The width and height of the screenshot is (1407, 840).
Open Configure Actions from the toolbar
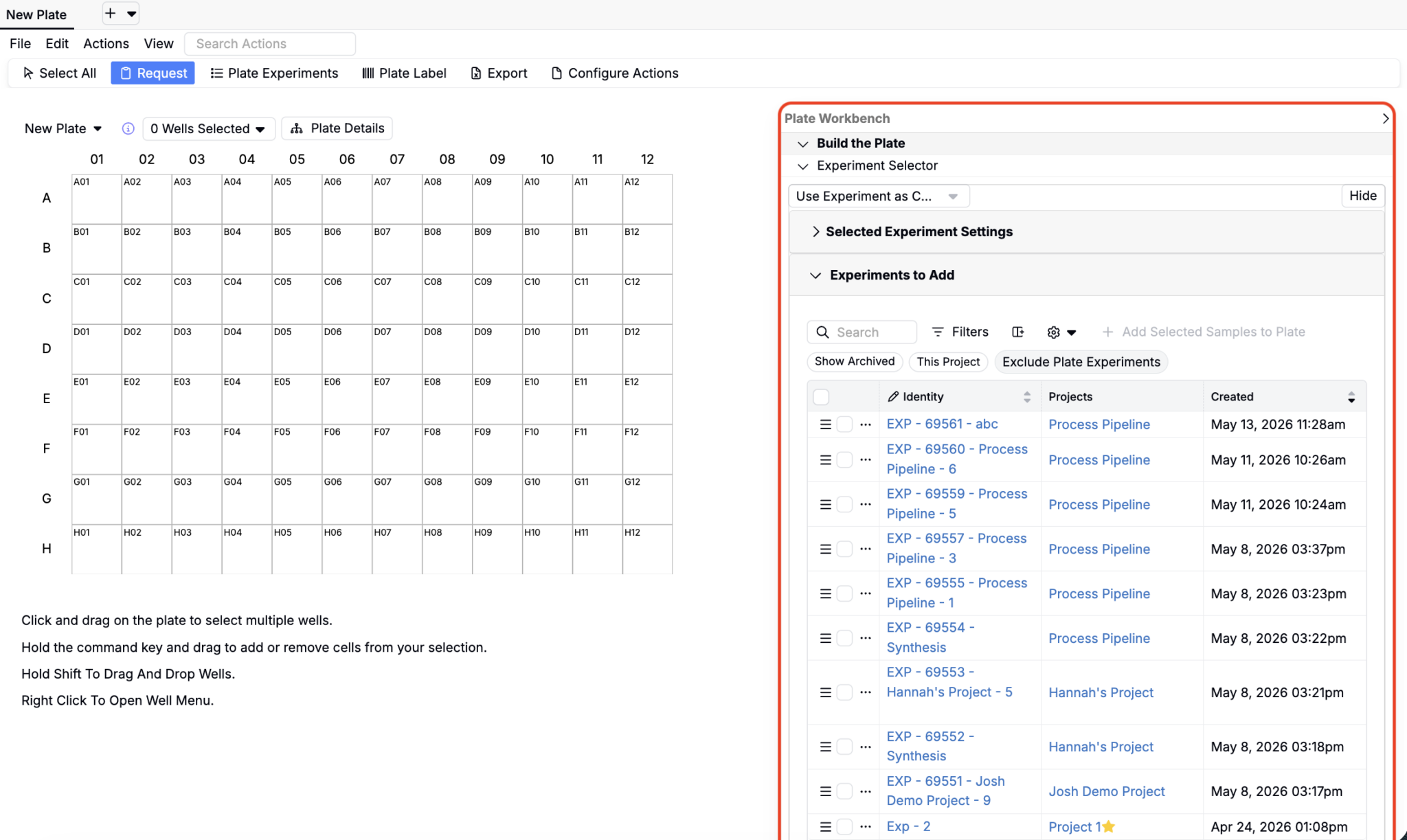[x=615, y=73]
